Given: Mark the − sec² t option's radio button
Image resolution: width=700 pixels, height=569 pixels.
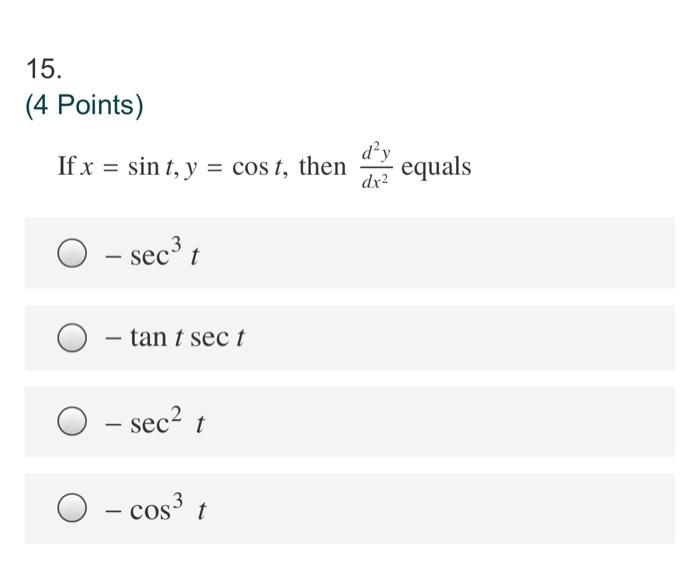Looking at the screenshot, I should [72, 421].
